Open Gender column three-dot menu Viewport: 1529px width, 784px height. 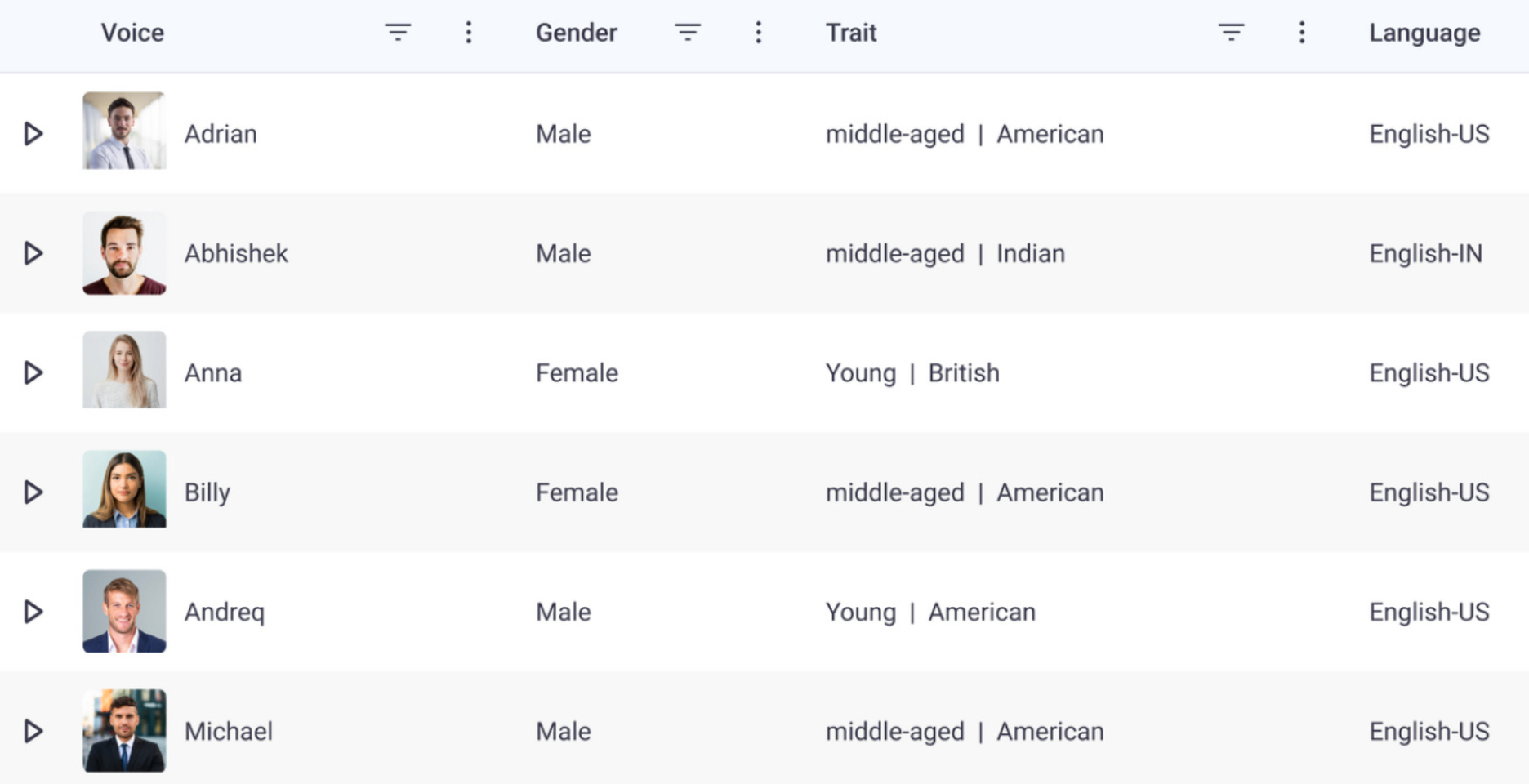(x=758, y=33)
